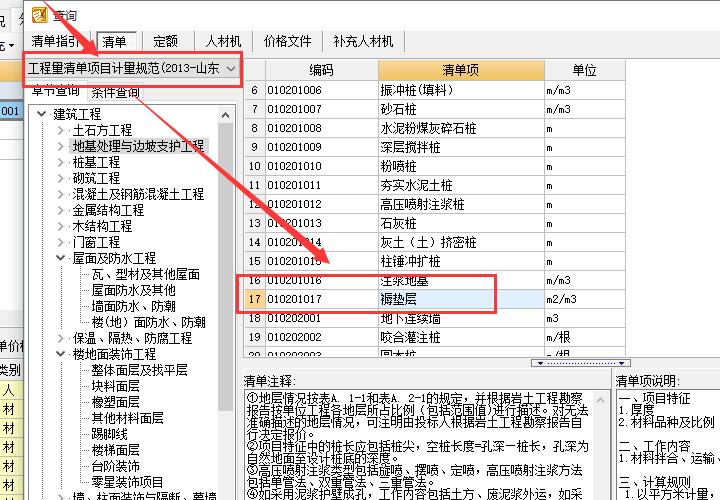Expand the 混凝土及钢筋混凝土工程 node
This screenshot has width=720, height=500.
click(61, 194)
